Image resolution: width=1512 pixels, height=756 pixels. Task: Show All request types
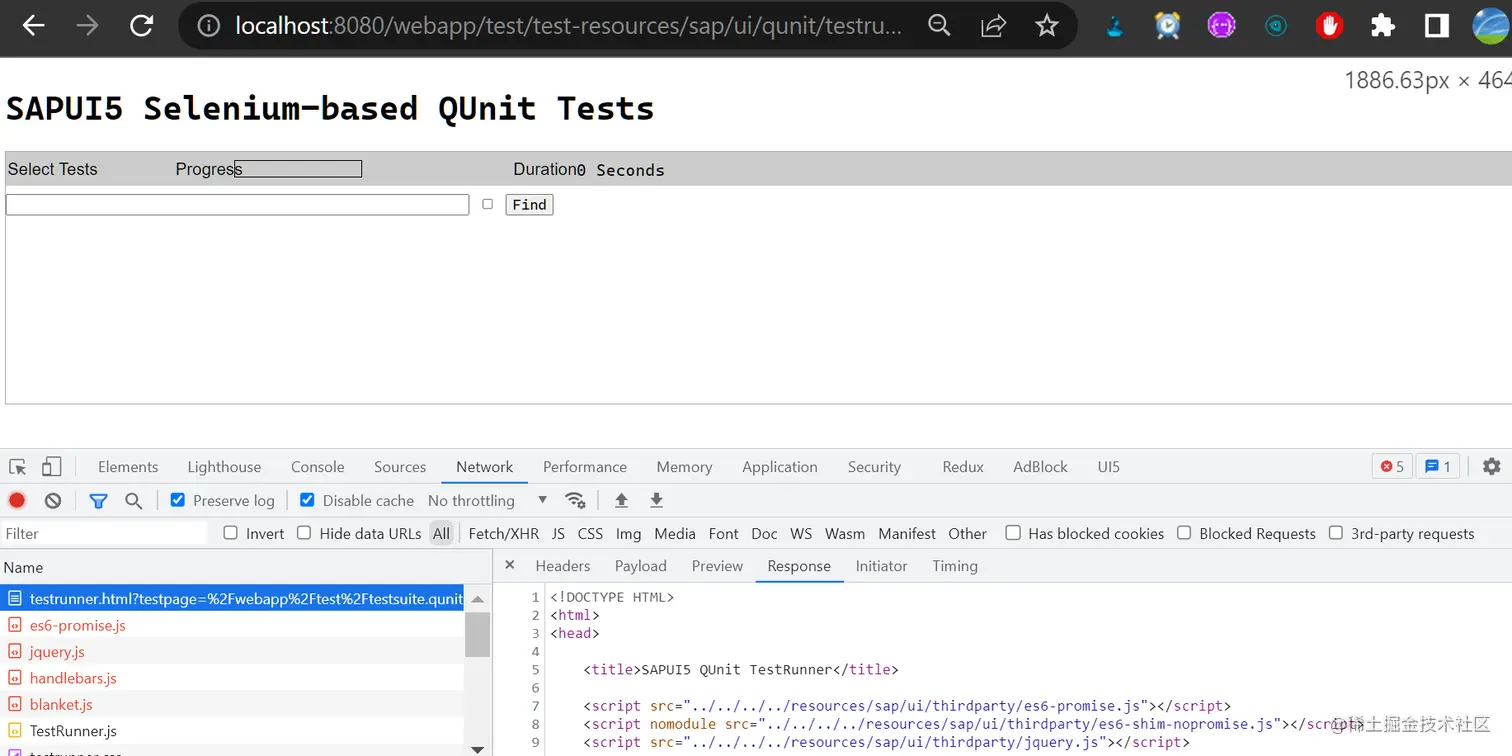[x=441, y=534]
